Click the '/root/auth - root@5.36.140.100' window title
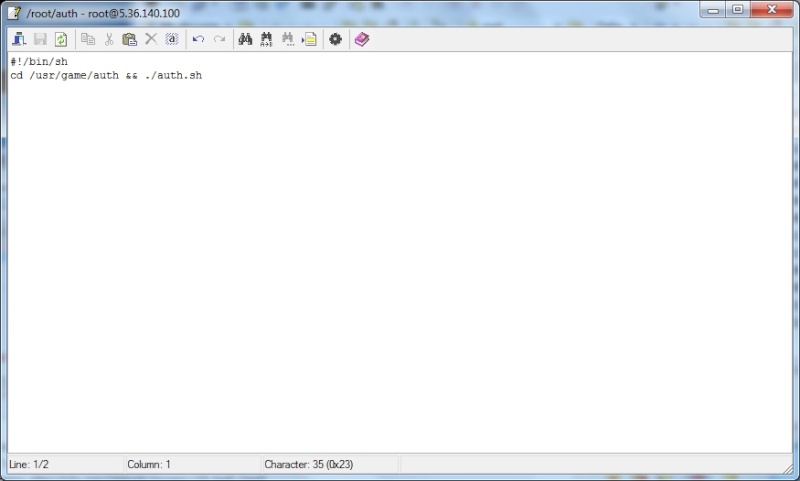Screen dimensions: 800x481 tap(104, 13)
